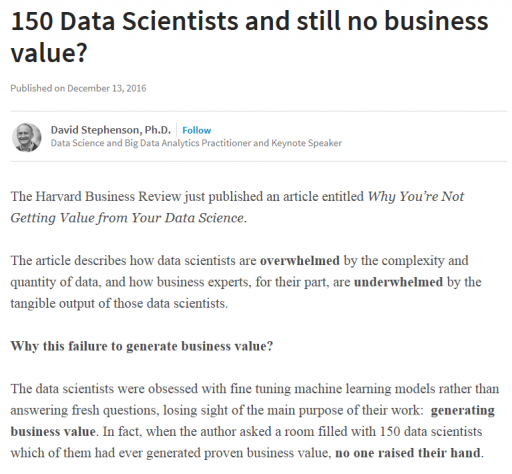512x474 pixels.
Task: Click the bold word underwhelmed
Action: (x=398, y=282)
